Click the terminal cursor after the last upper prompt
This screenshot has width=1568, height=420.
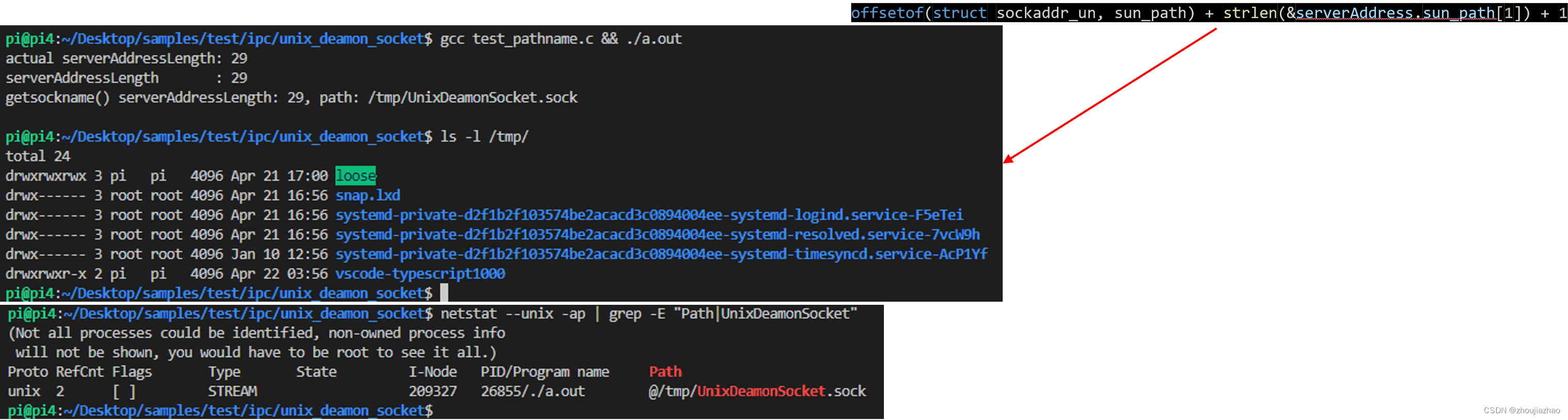click(445, 293)
